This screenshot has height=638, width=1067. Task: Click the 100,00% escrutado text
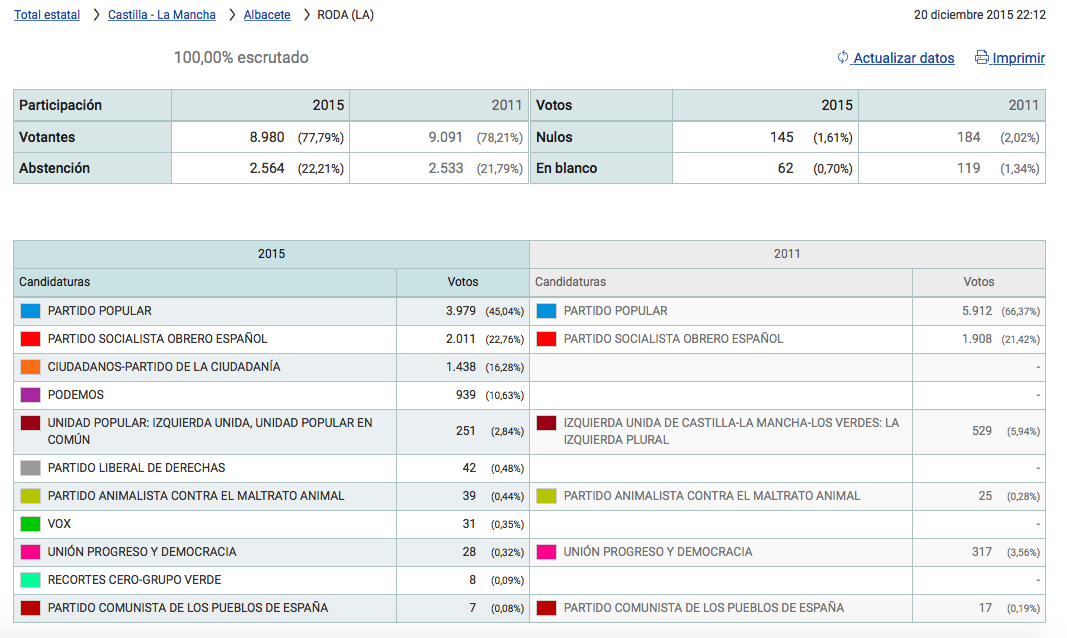click(241, 57)
